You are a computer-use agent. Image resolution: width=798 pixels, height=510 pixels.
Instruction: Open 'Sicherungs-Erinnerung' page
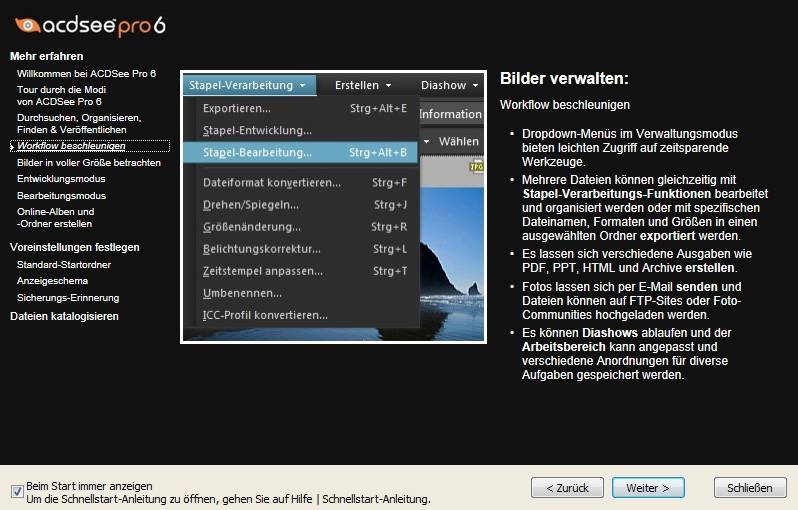coord(68,298)
